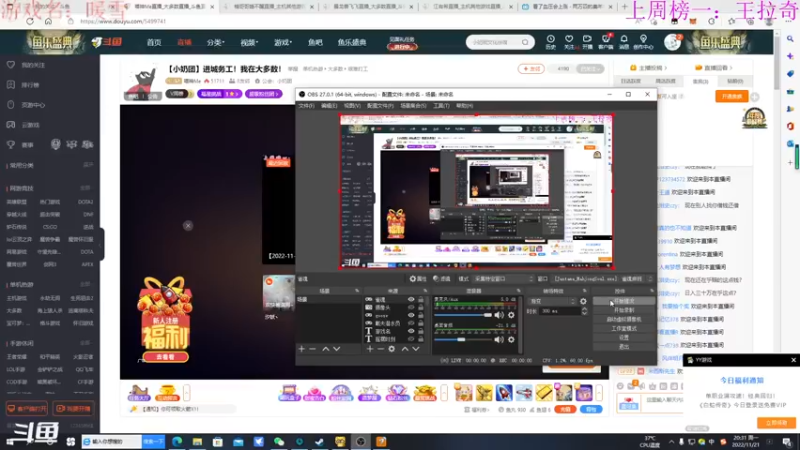Add a new source with the plus icon
Screen dimensions: 800x450
[370, 349]
